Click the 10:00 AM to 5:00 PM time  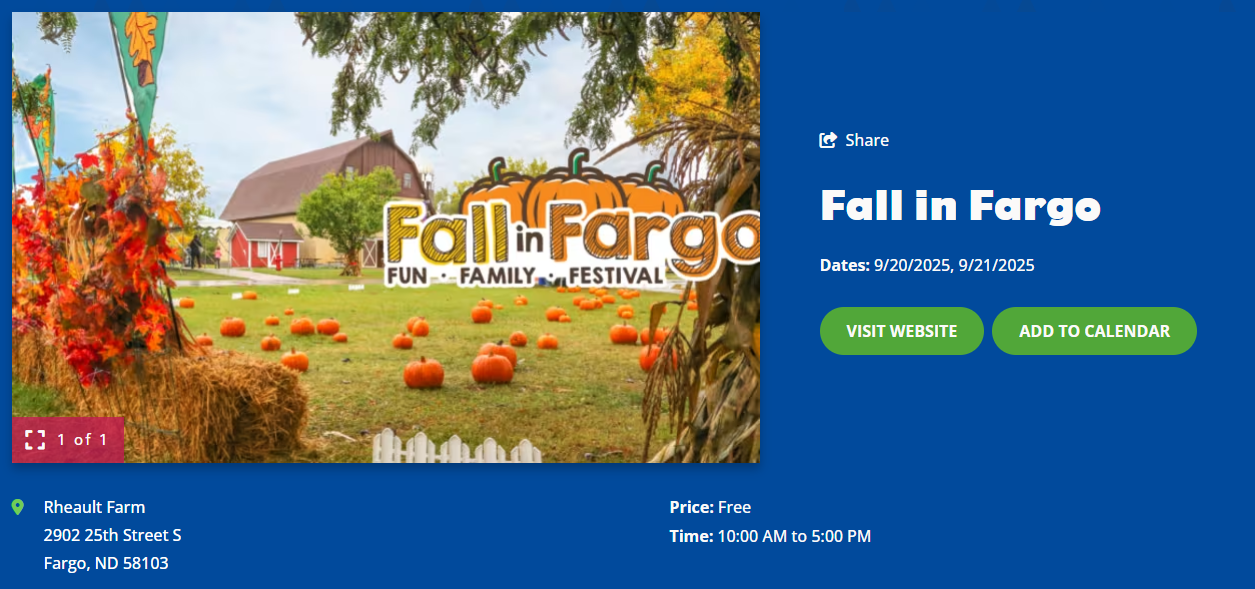coord(794,536)
